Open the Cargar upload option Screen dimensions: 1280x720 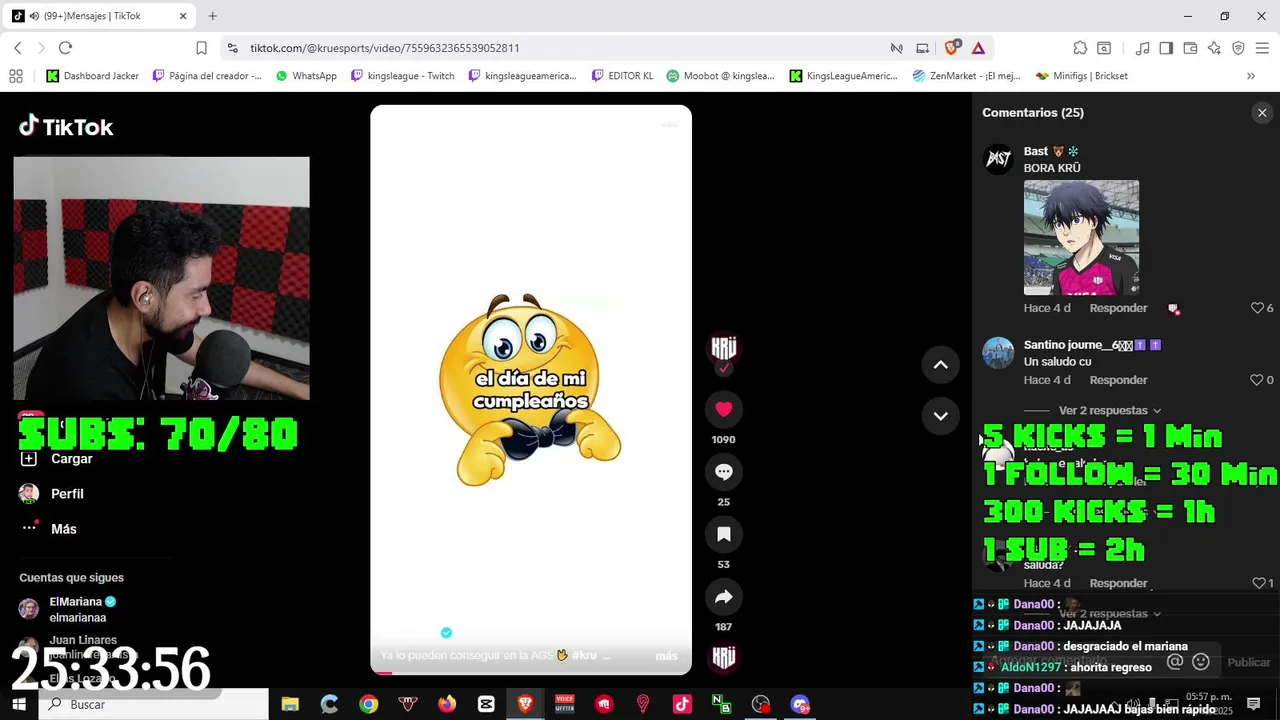tap(58, 459)
